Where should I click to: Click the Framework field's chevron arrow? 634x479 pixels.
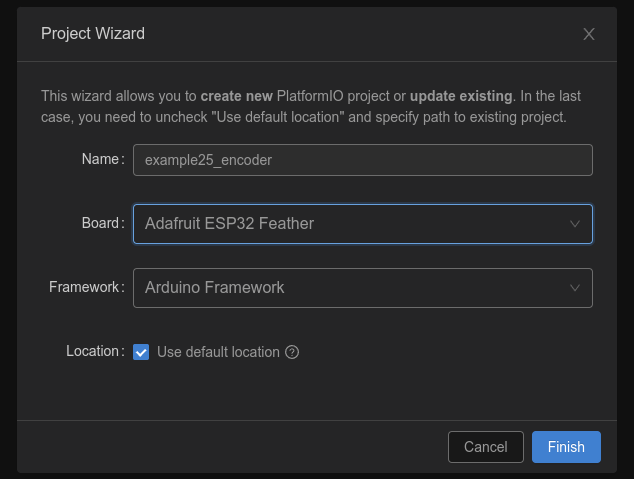click(575, 288)
